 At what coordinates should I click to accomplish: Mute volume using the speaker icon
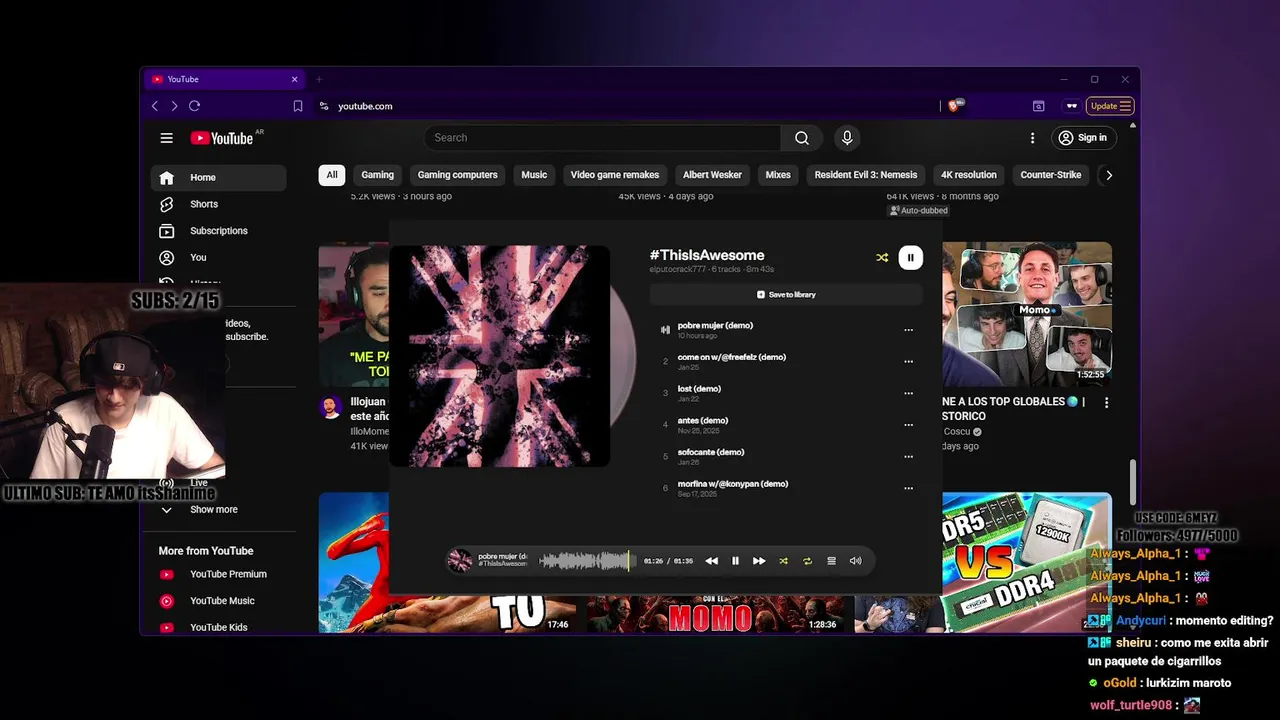(855, 561)
